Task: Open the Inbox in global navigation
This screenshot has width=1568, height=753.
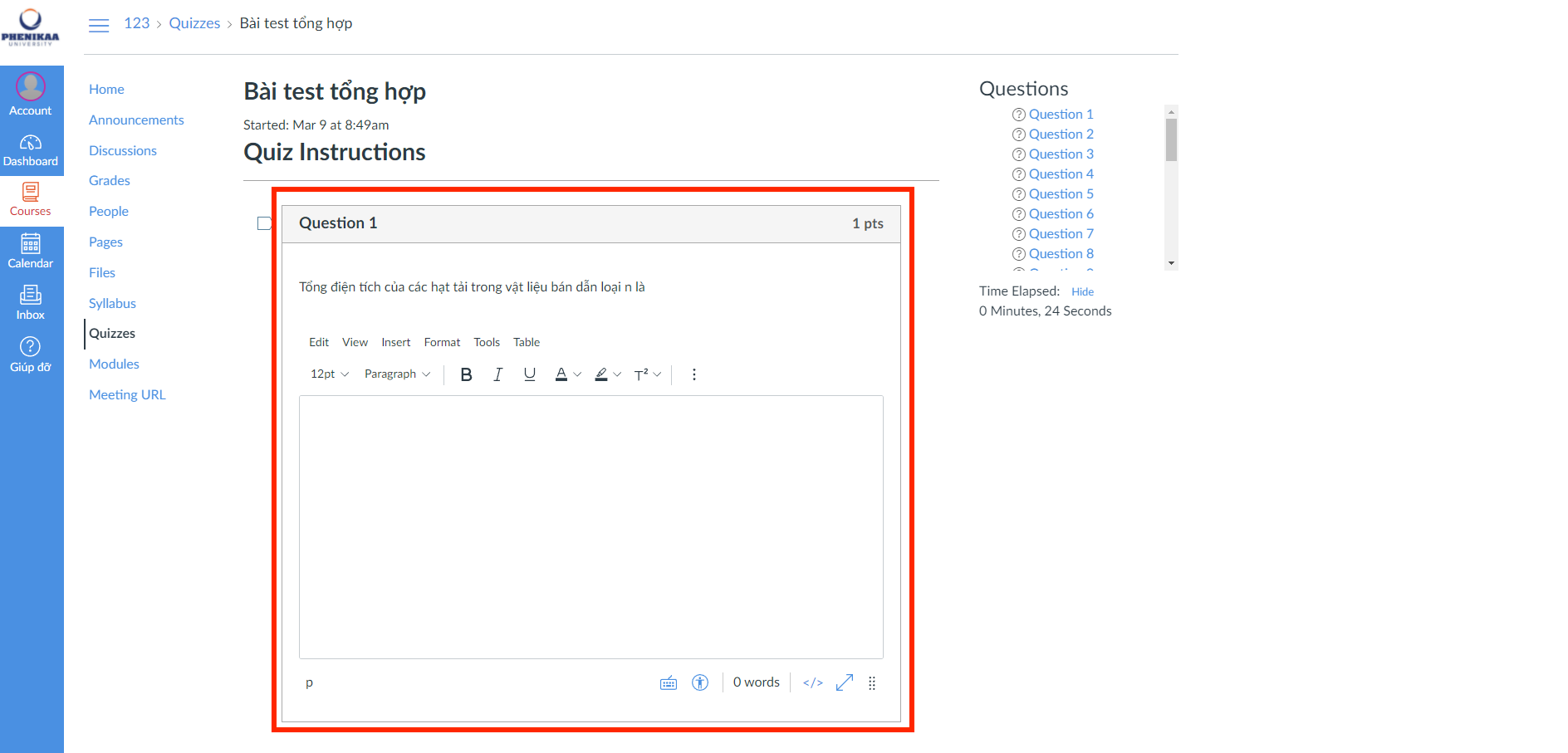Action: pyautogui.click(x=31, y=302)
